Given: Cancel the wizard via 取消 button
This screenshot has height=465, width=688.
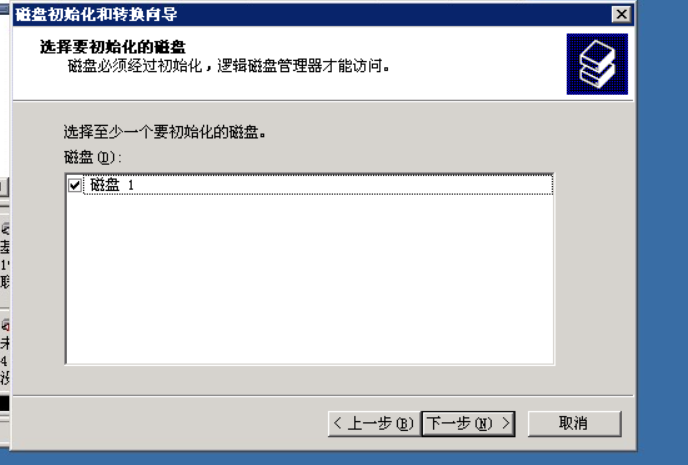Looking at the screenshot, I should click(574, 423).
